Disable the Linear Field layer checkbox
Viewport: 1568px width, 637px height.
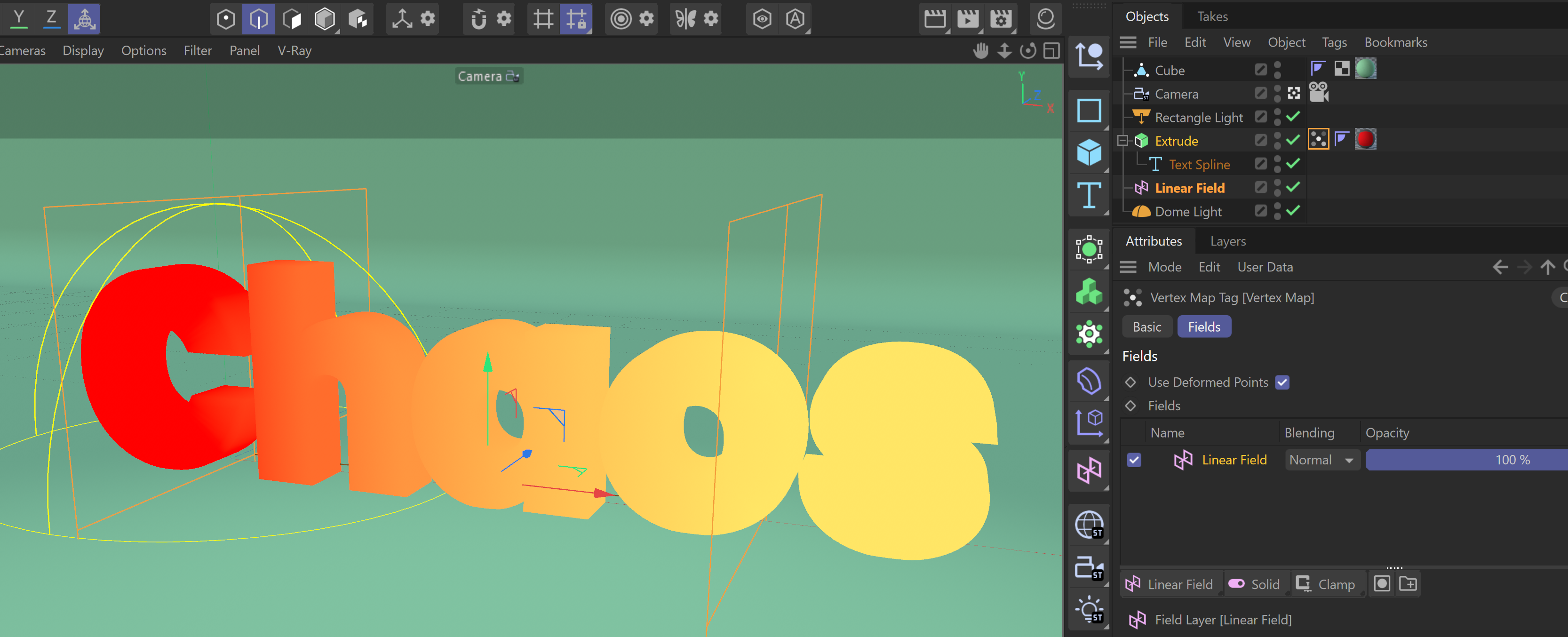click(1133, 460)
